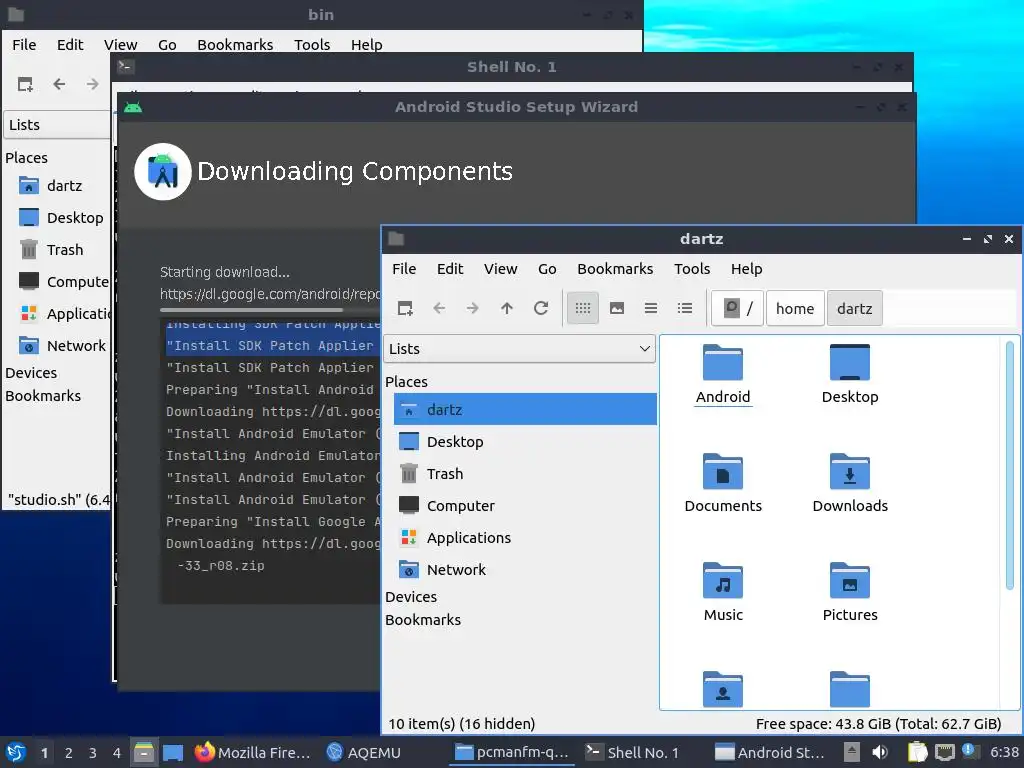The height and width of the screenshot is (768, 1024).
Task: Switch to thumbnail view in dartz window
Action: click(x=616, y=308)
